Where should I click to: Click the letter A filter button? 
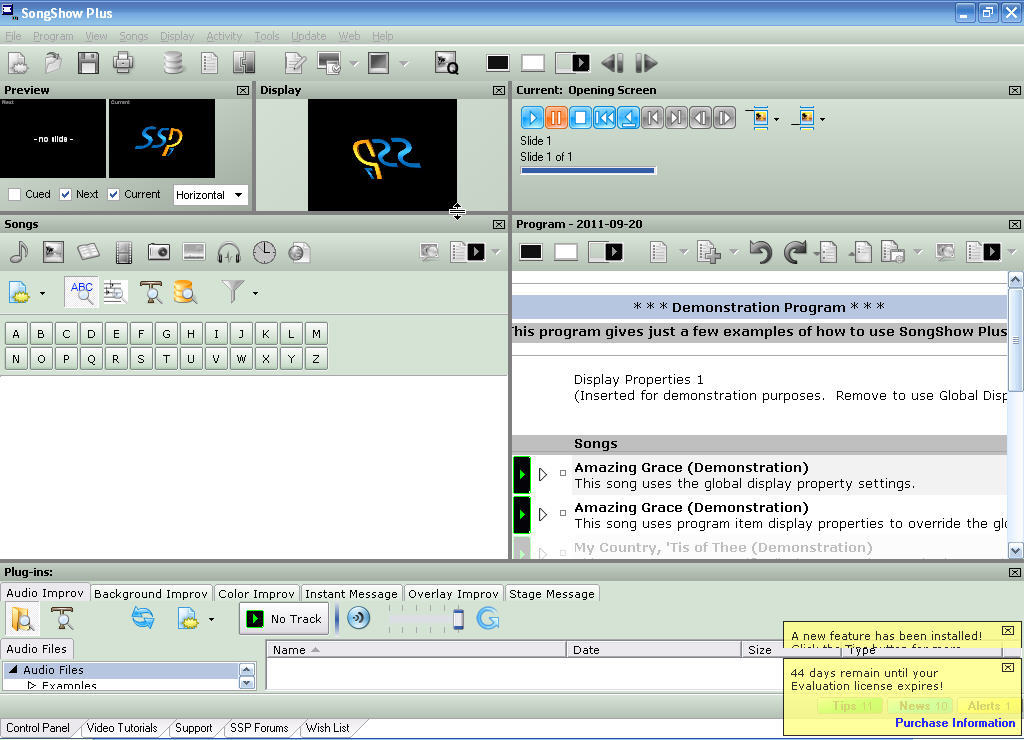coord(16,334)
